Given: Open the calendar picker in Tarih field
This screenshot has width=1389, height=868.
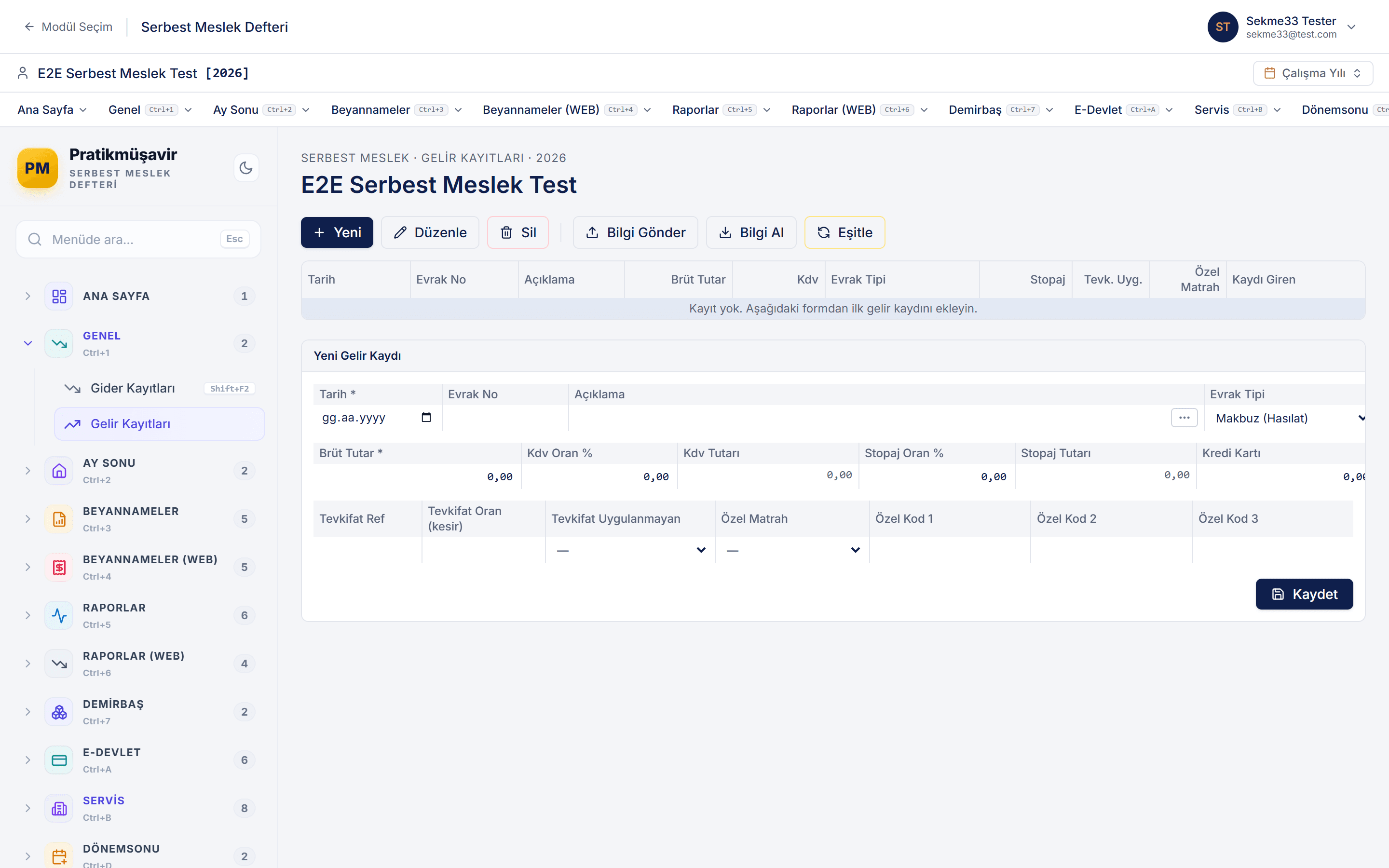Looking at the screenshot, I should (426, 417).
